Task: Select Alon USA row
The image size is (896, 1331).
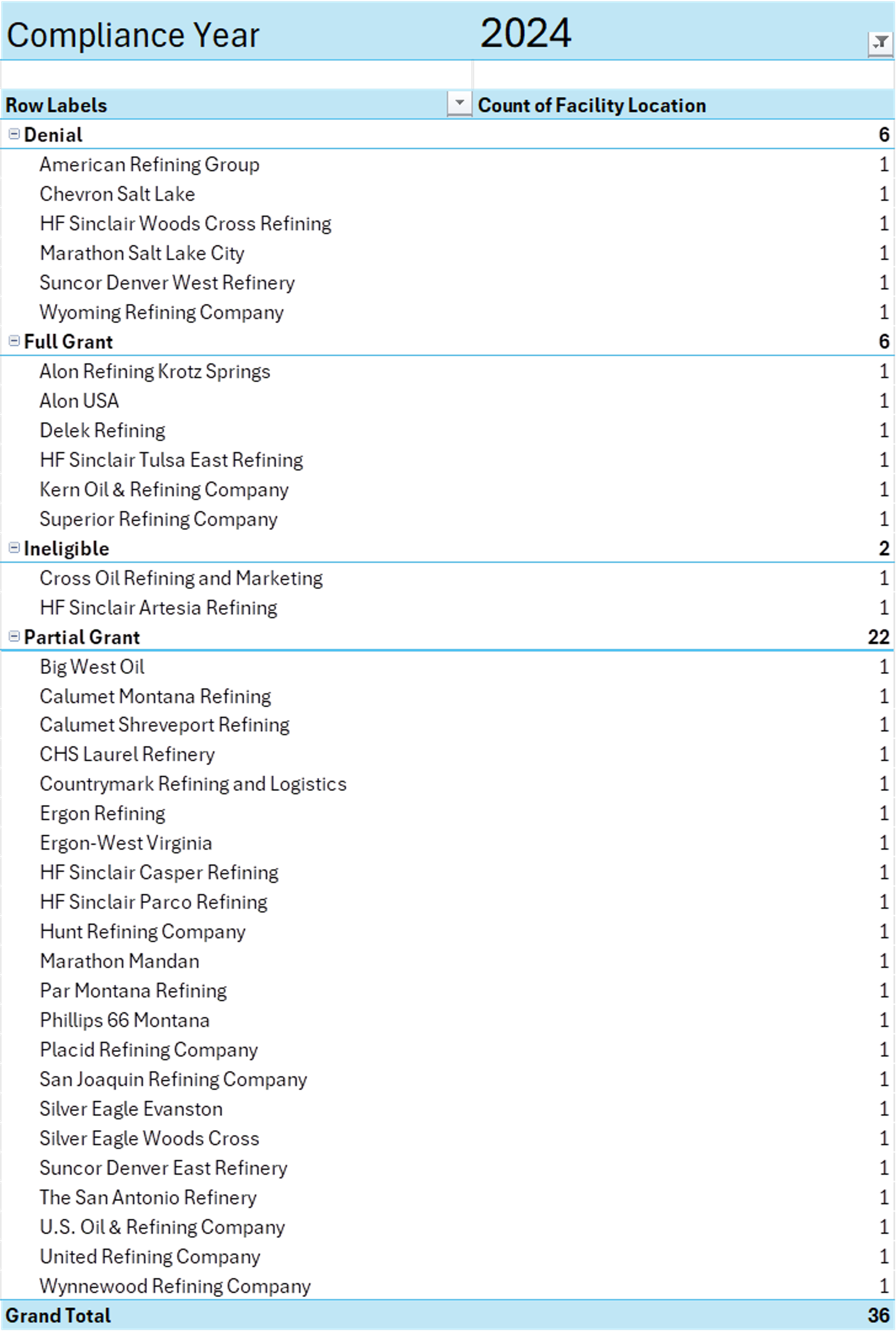Action: click(x=448, y=401)
